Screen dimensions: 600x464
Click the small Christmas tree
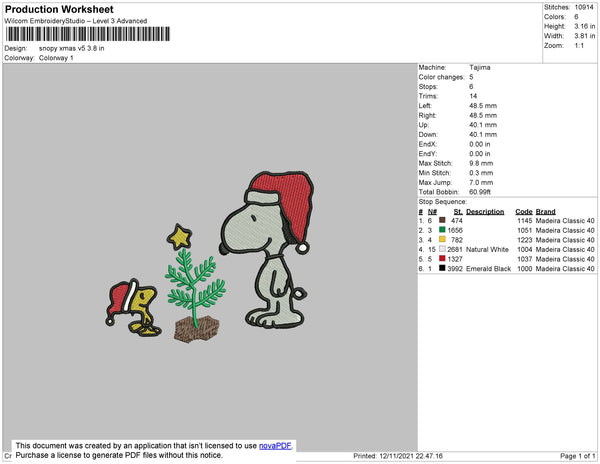tap(196, 295)
